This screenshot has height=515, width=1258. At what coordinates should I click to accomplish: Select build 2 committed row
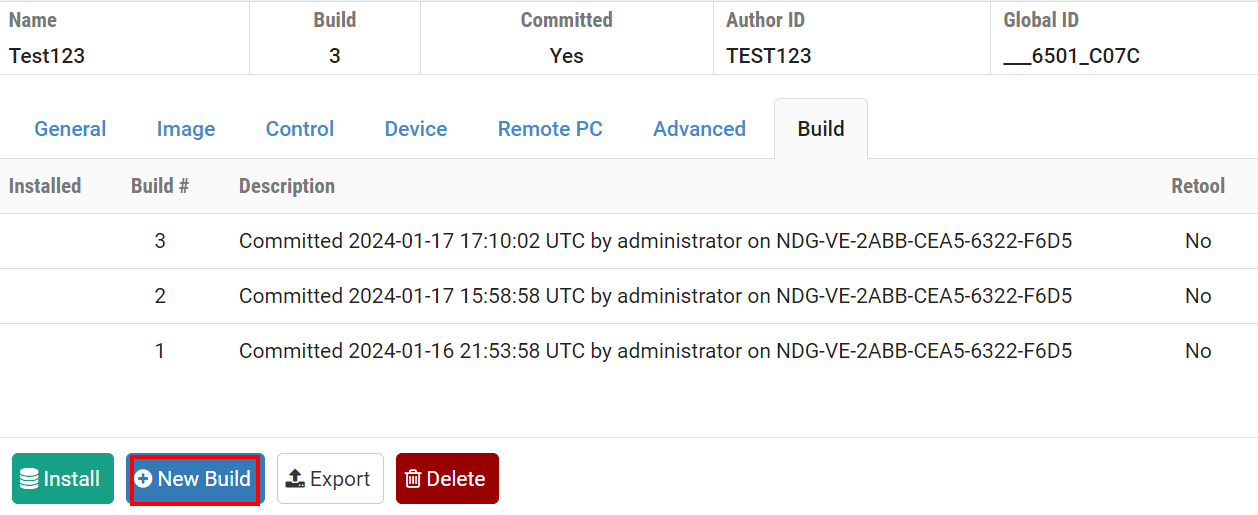[655, 296]
